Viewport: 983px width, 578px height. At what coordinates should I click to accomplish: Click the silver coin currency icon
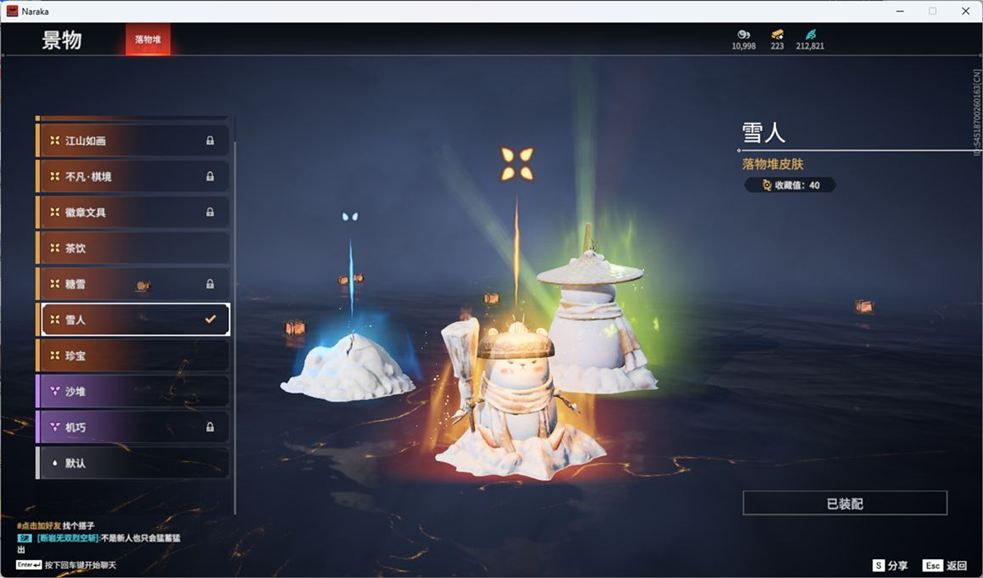[743, 34]
